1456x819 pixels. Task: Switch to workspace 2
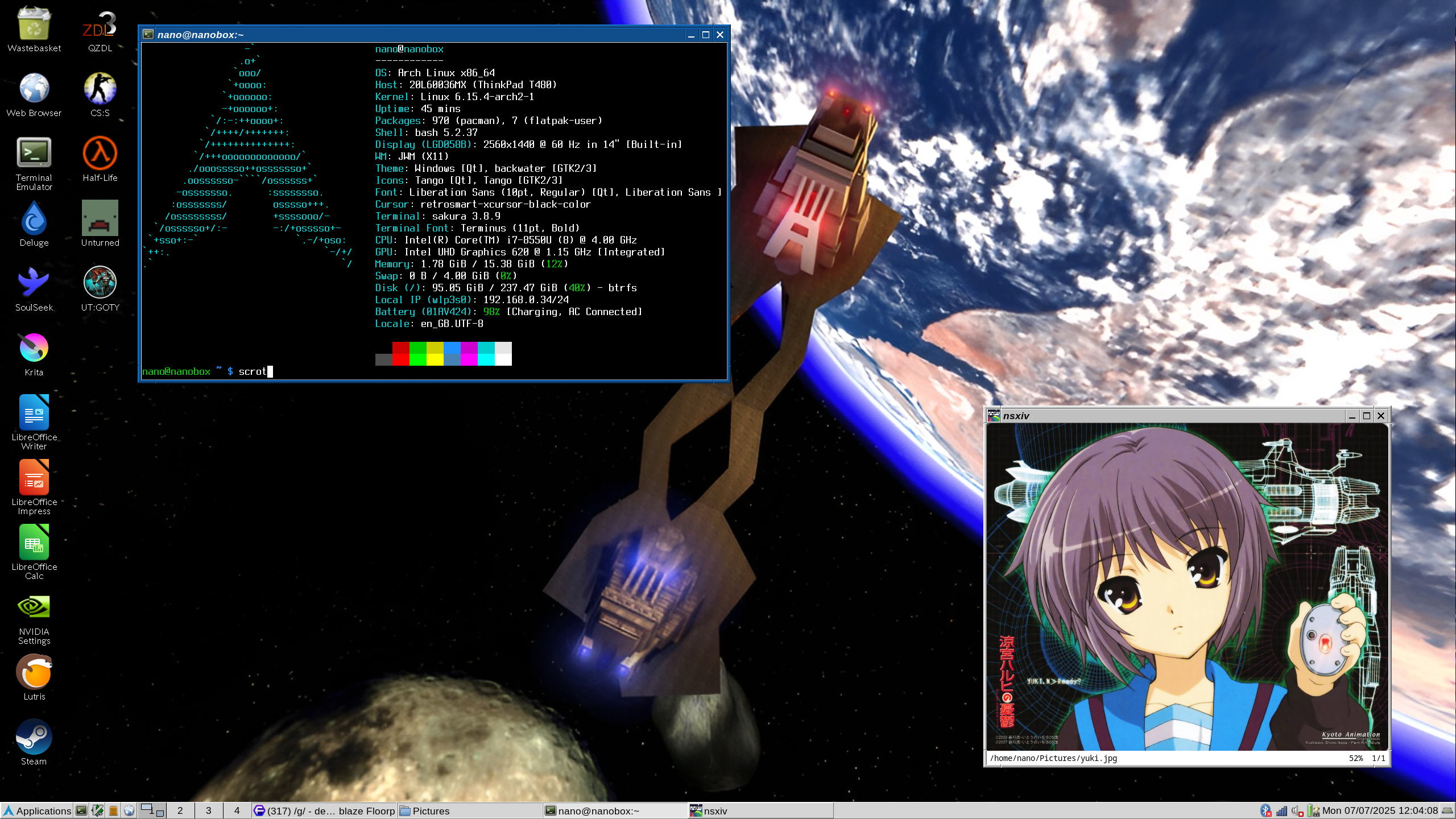pos(180,811)
